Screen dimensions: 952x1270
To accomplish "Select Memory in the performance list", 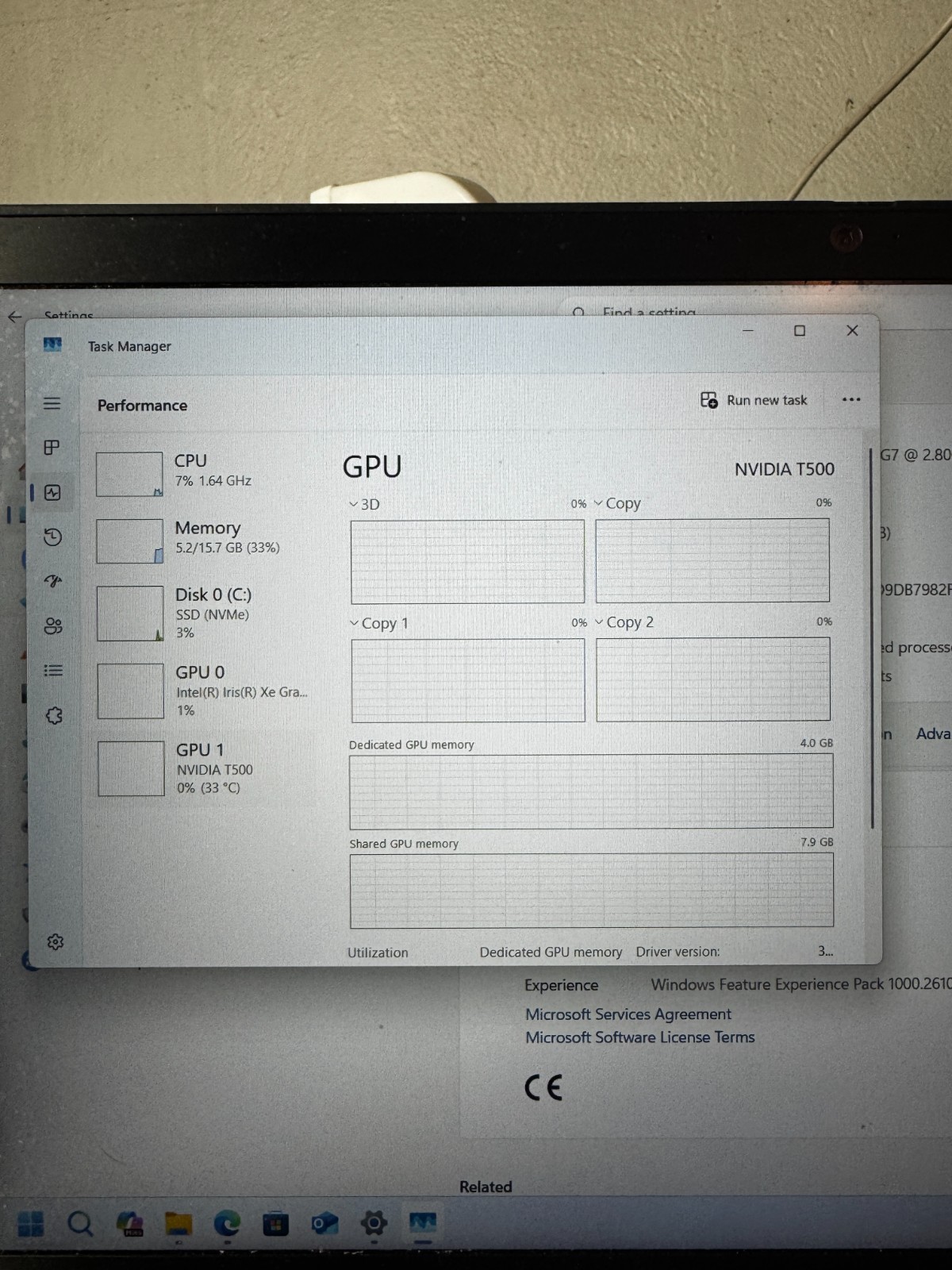I will pos(205,540).
